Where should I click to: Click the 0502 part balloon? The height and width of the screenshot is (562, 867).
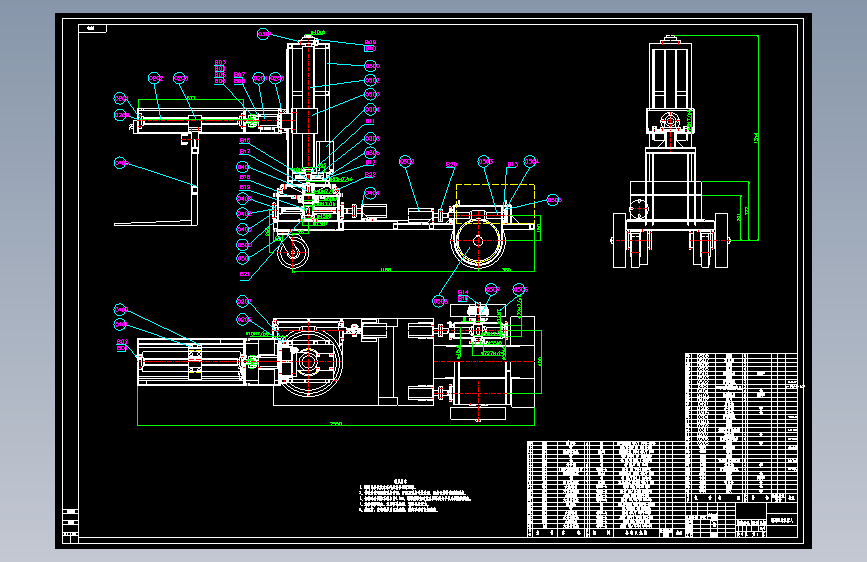coord(406,162)
